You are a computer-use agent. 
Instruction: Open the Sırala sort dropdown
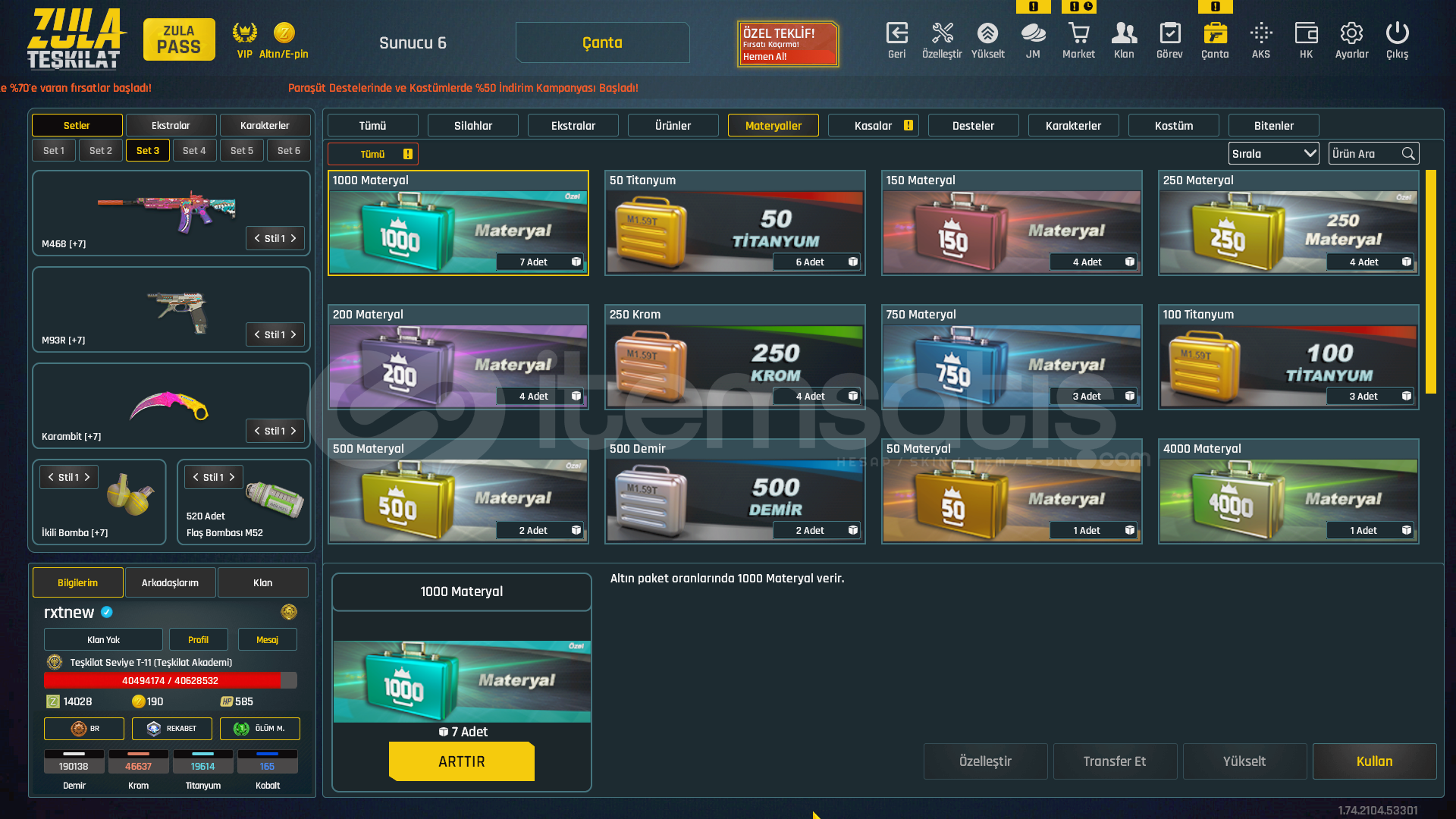tap(1273, 154)
